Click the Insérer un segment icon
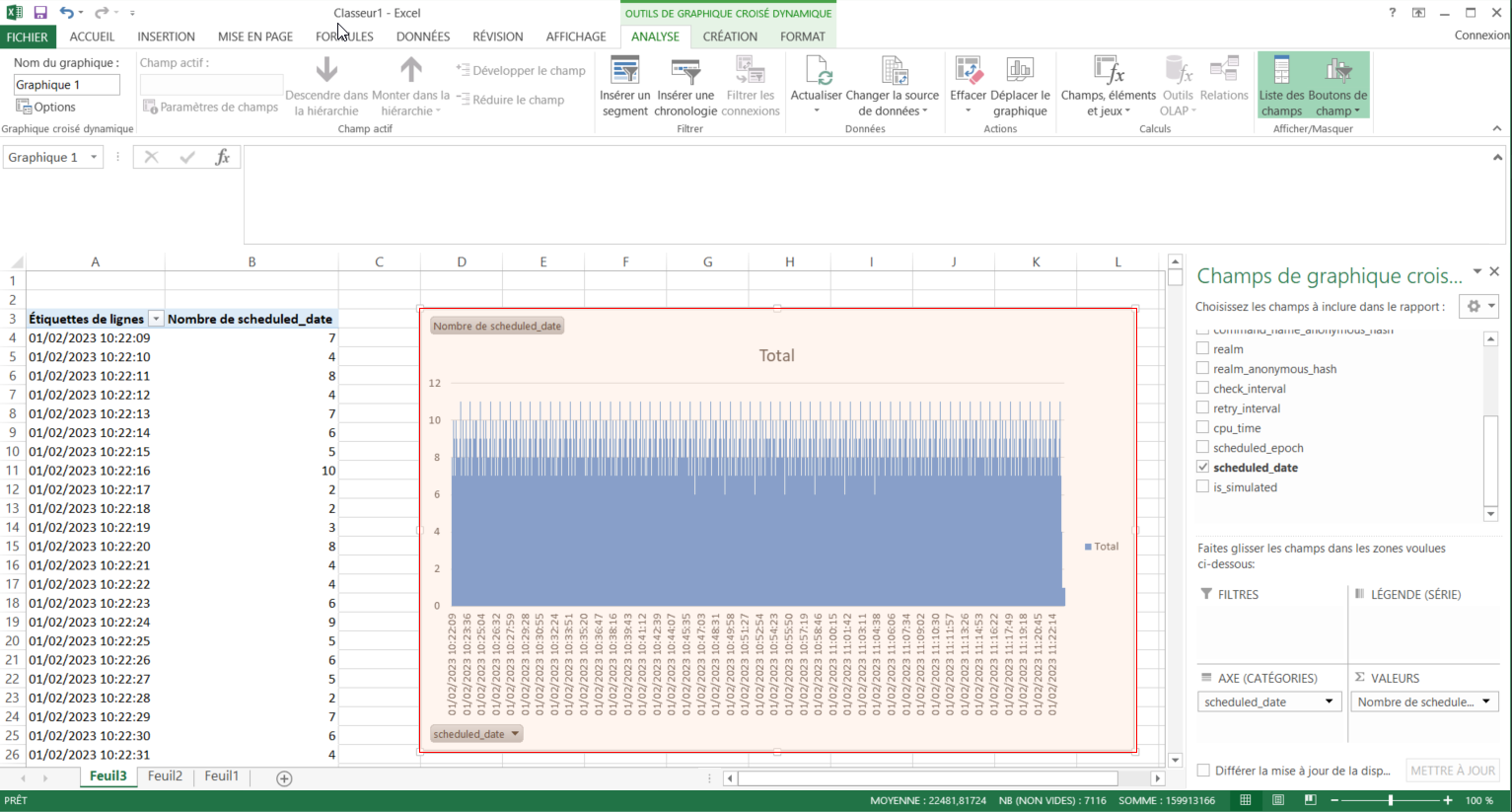This screenshot has width=1512, height=812. pos(624,72)
